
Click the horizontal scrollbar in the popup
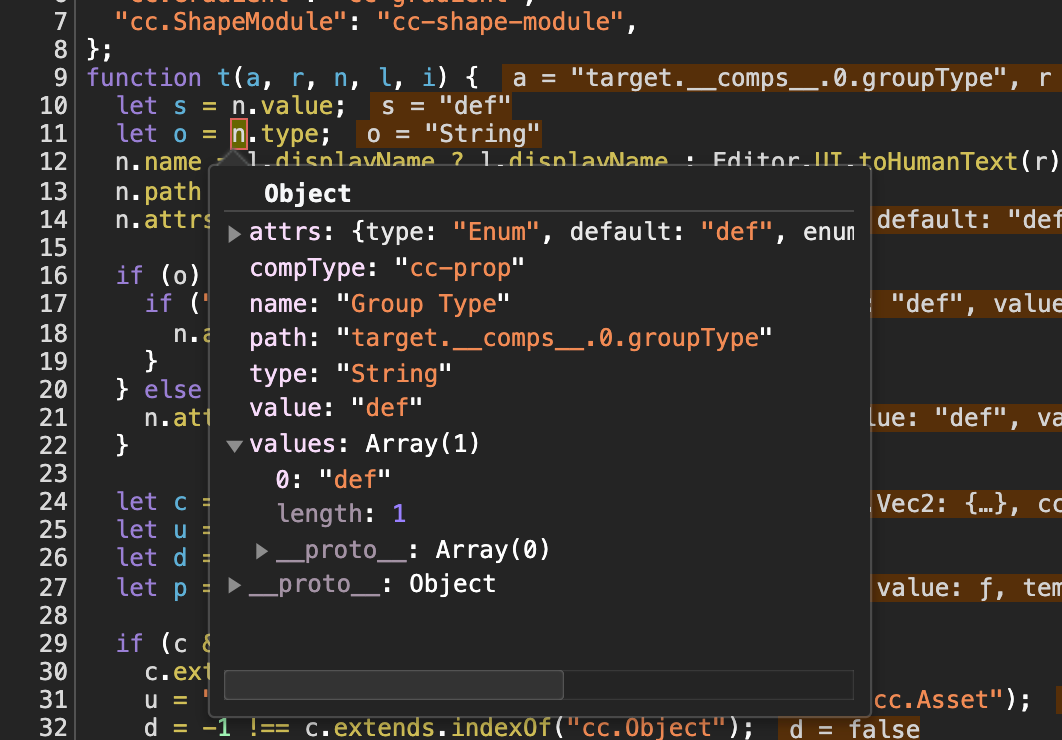pyautogui.click(x=393, y=685)
